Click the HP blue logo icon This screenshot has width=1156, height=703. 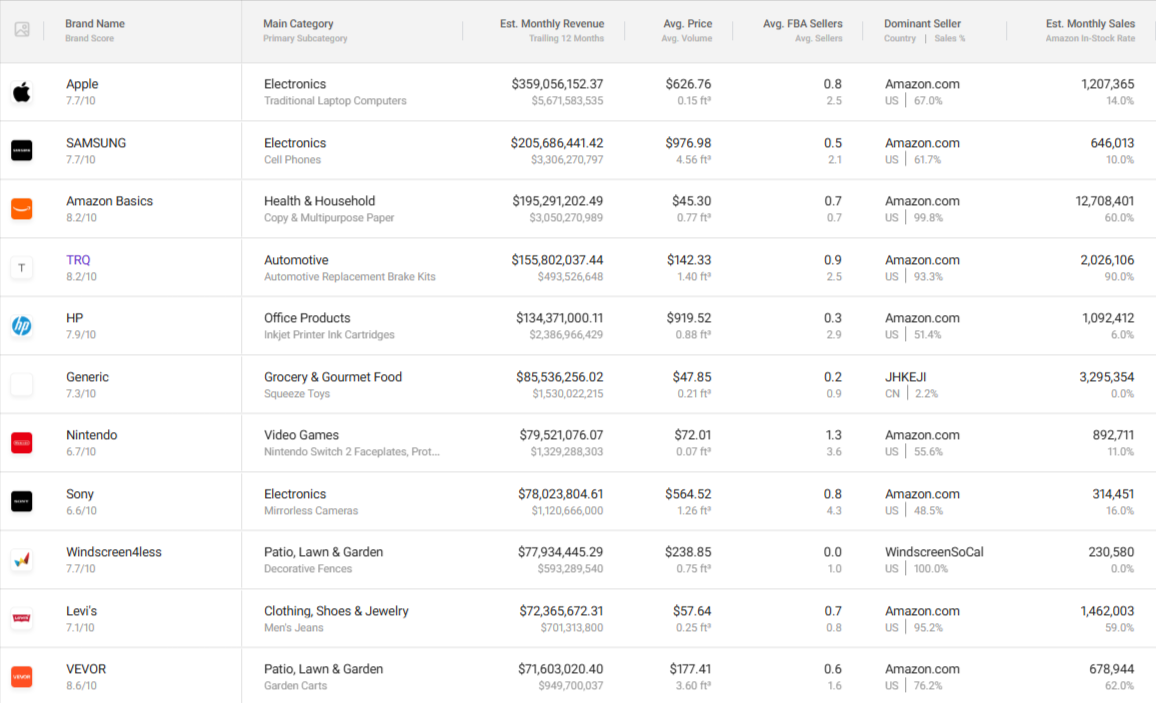tap(21, 326)
